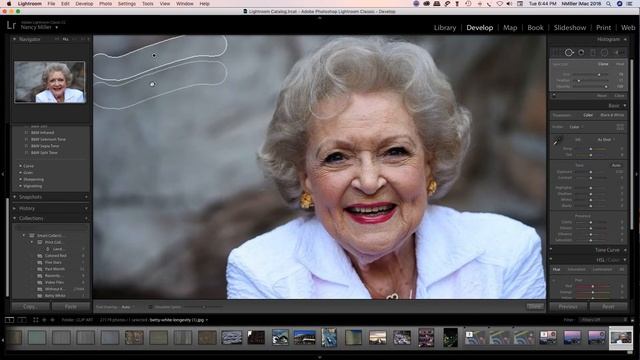640x360 pixels.
Task: Click the Copy settings button
Action: pos(31,307)
